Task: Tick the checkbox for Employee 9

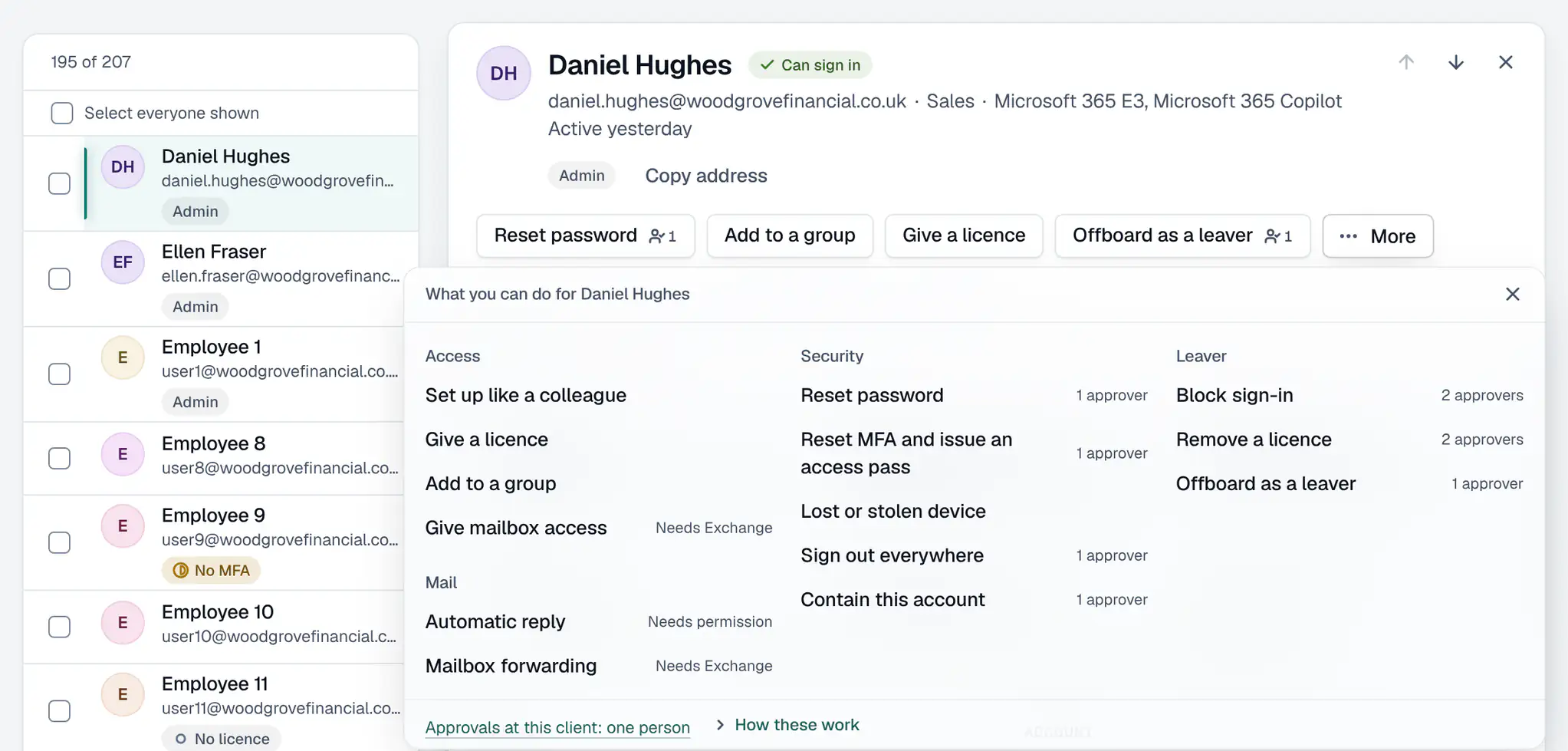Action: tap(59, 542)
